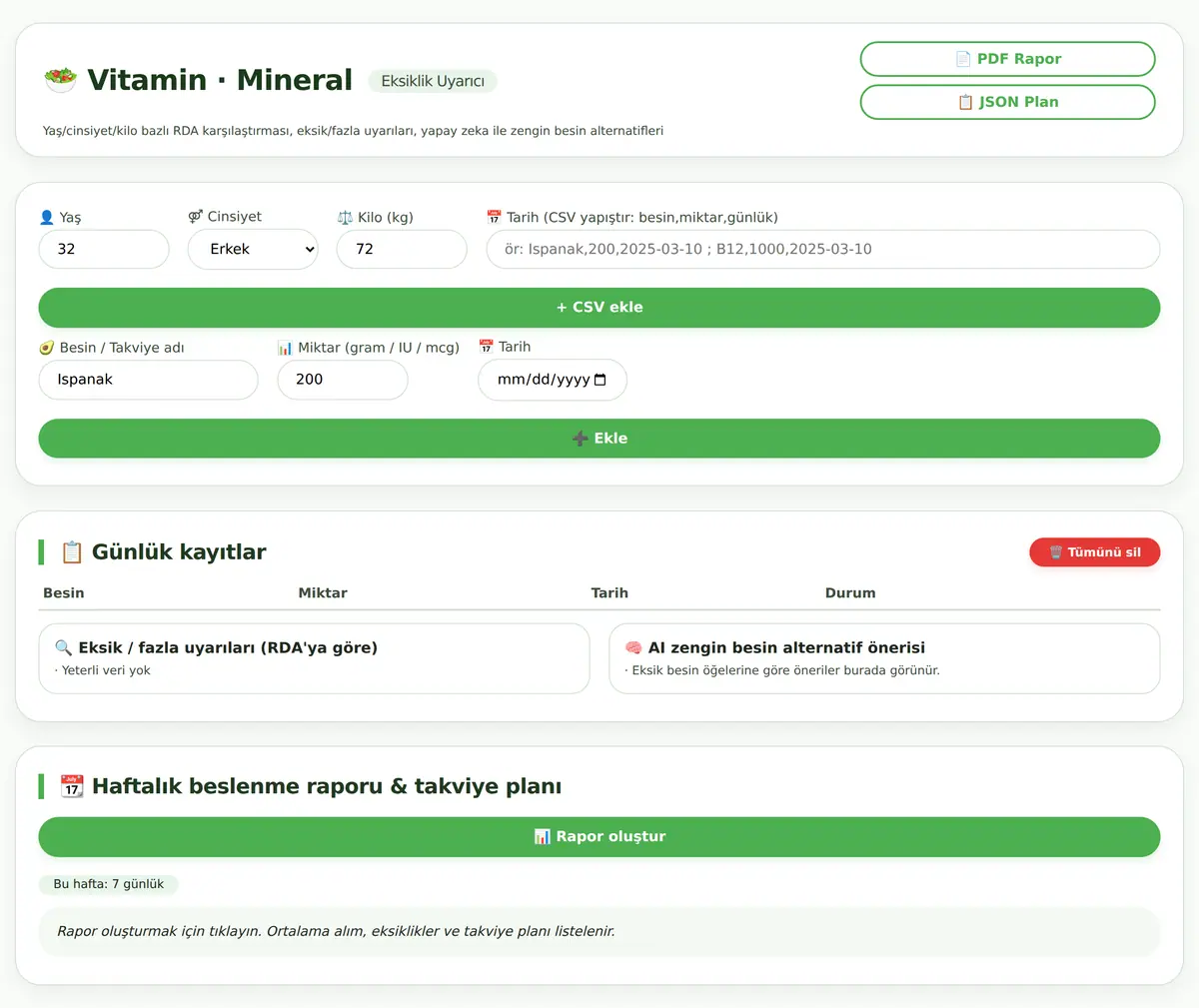The image size is (1199, 1008).
Task: Click the Besin column header
Action: [x=64, y=592]
